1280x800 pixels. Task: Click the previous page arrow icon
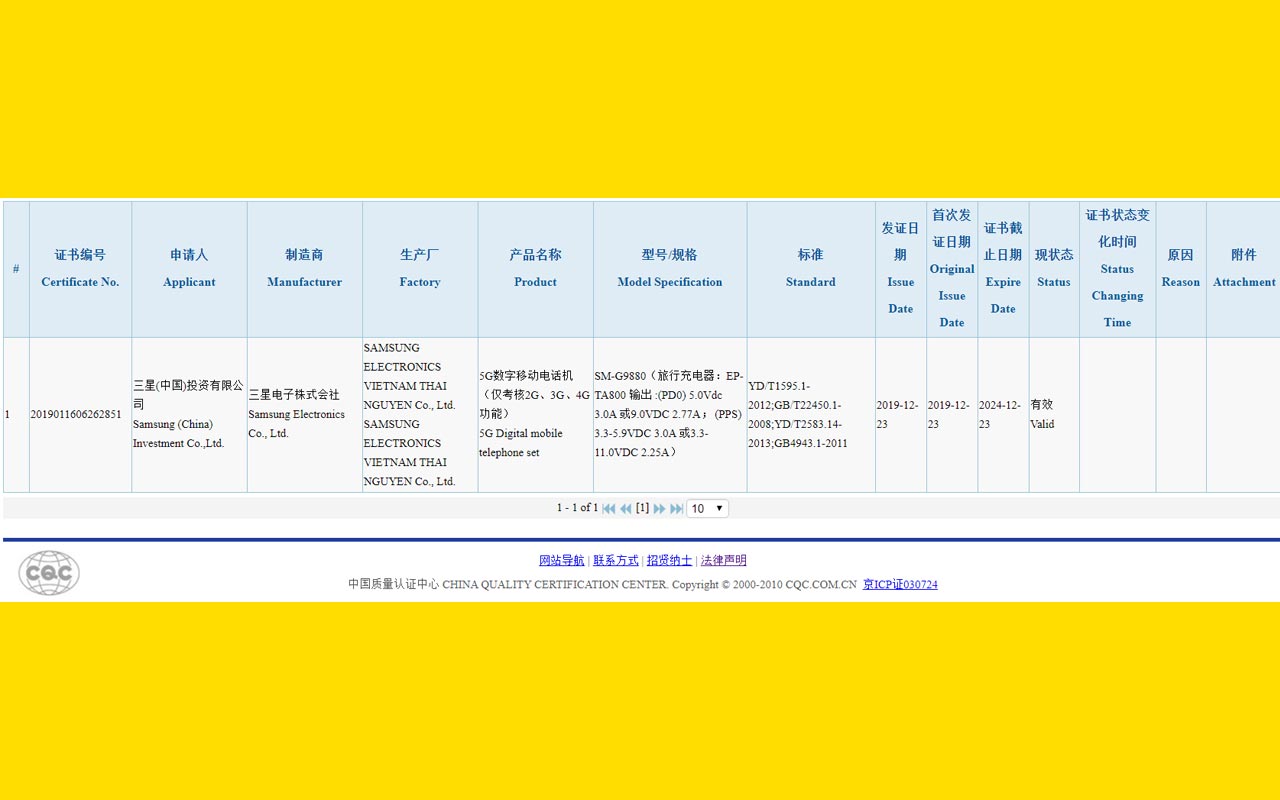[x=625, y=508]
